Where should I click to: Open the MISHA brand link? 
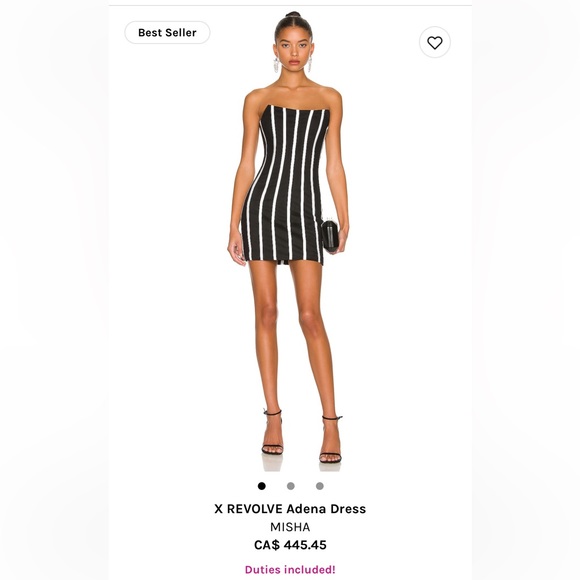pos(290,527)
